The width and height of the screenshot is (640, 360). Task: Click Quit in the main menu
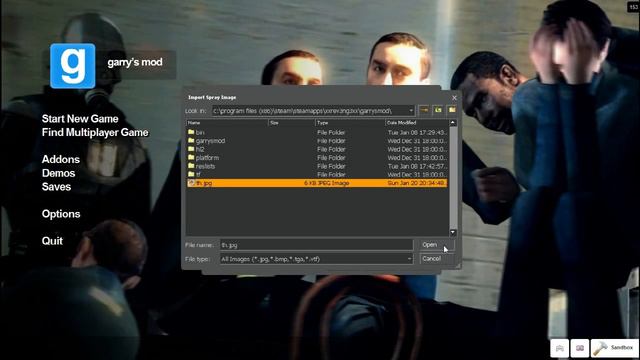pyautogui.click(x=52, y=241)
